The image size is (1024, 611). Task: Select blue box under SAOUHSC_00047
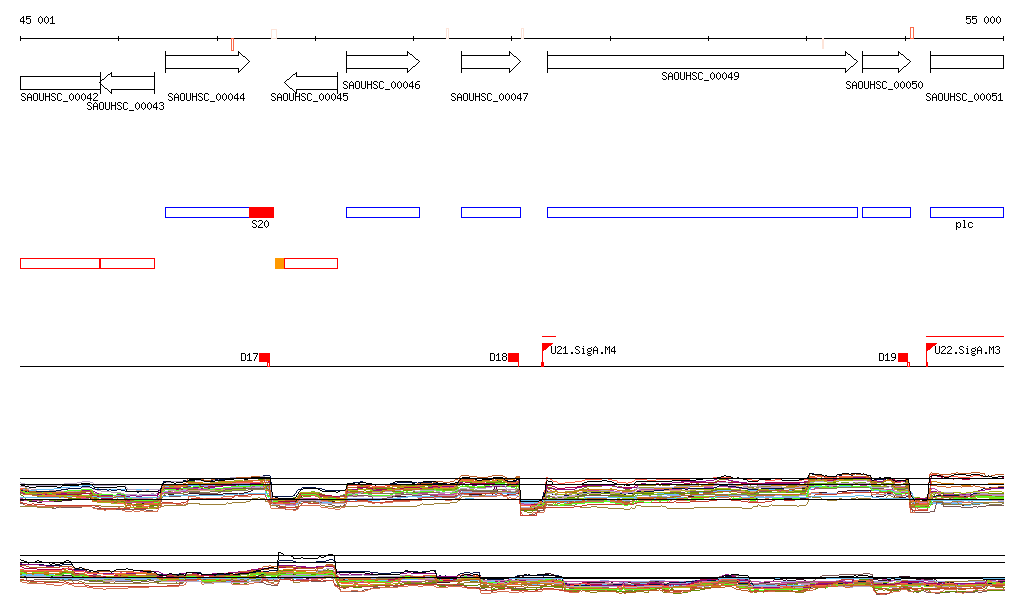pyautogui.click(x=491, y=212)
